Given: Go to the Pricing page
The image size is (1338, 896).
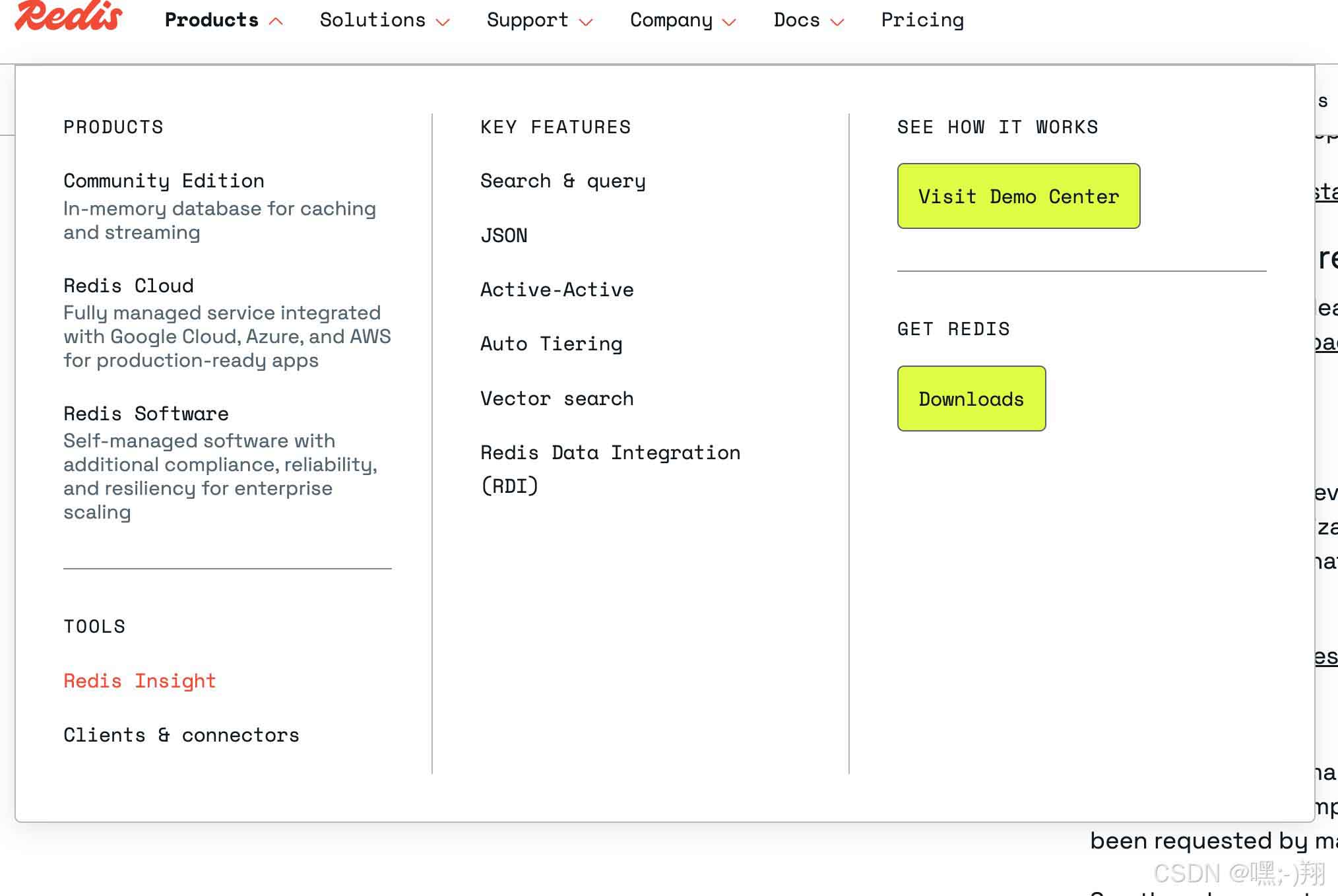Looking at the screenshot, I should [922, 20].
